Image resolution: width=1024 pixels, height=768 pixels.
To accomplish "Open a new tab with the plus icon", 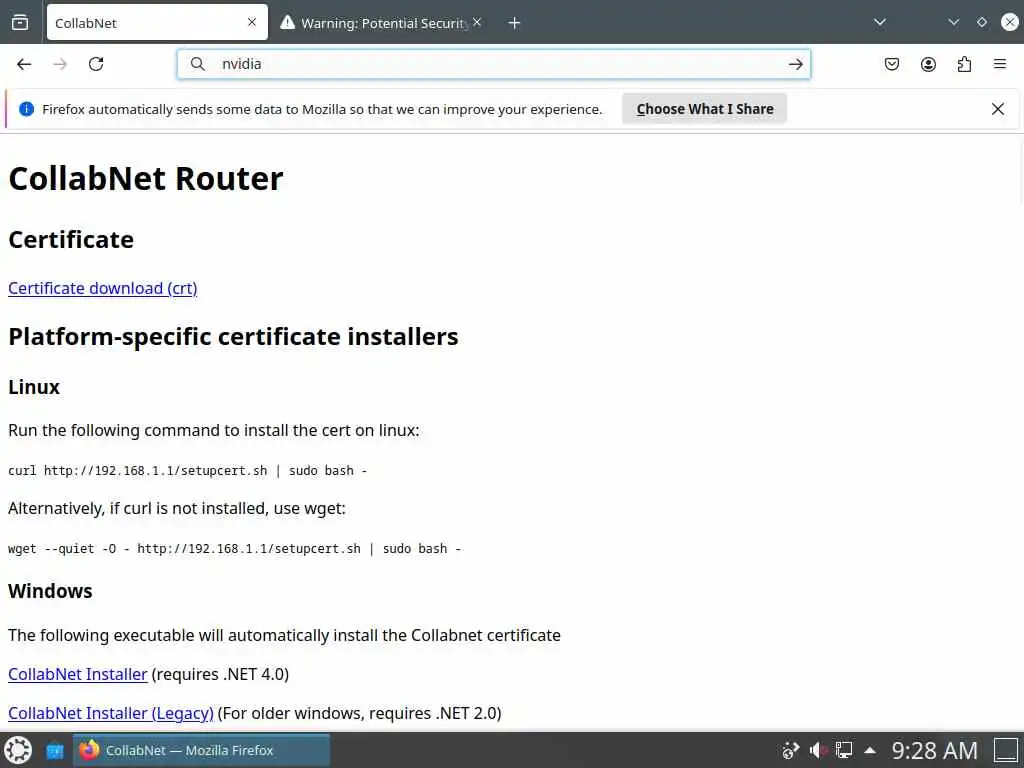I will pos(515,23).
